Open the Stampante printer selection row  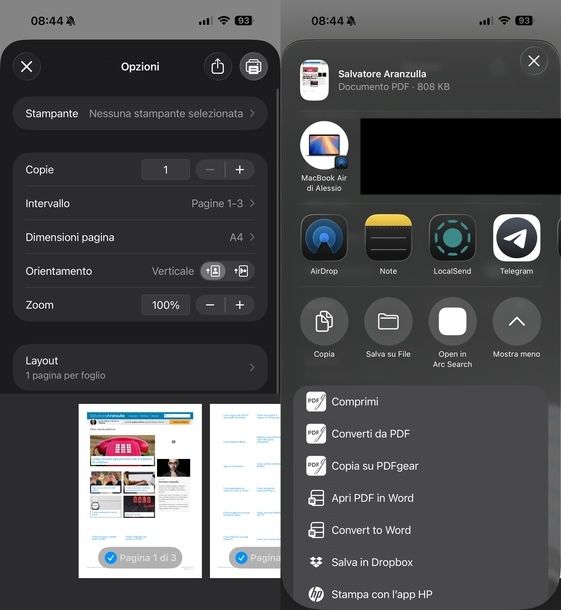[x=140, y=114]
